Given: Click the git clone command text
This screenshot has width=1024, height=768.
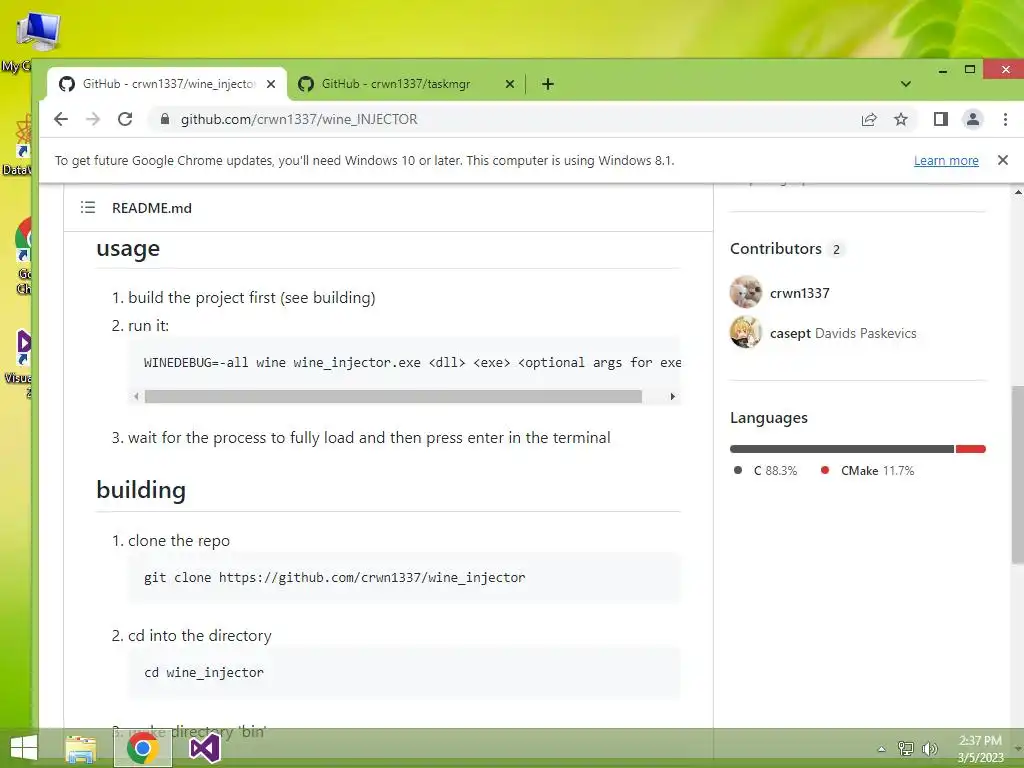Looking at the screenshot, I should [x=334, y=577].
